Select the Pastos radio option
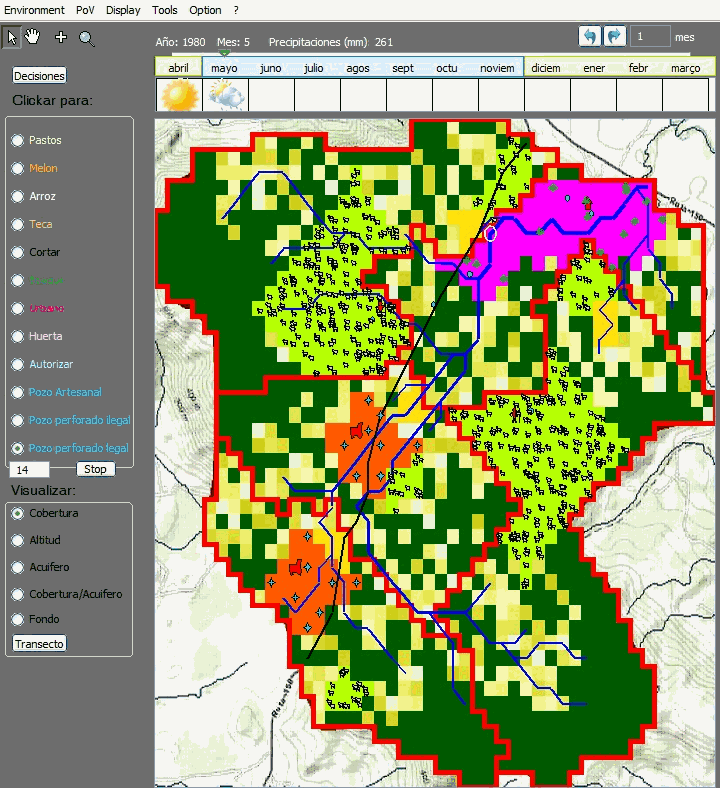This screenshot has height=788, width=720. point(18,141)
